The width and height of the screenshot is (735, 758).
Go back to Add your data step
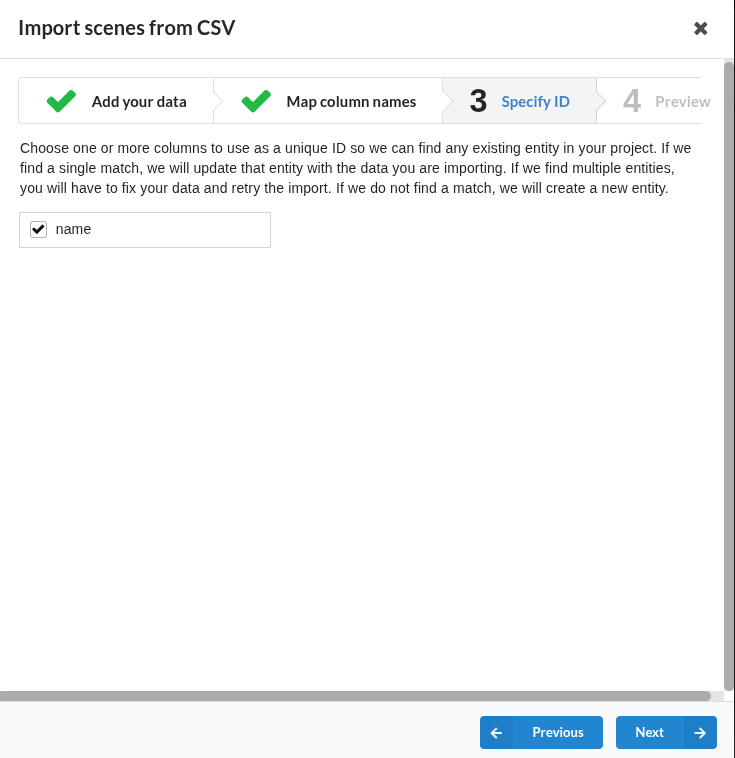click(x=138, y=101)
